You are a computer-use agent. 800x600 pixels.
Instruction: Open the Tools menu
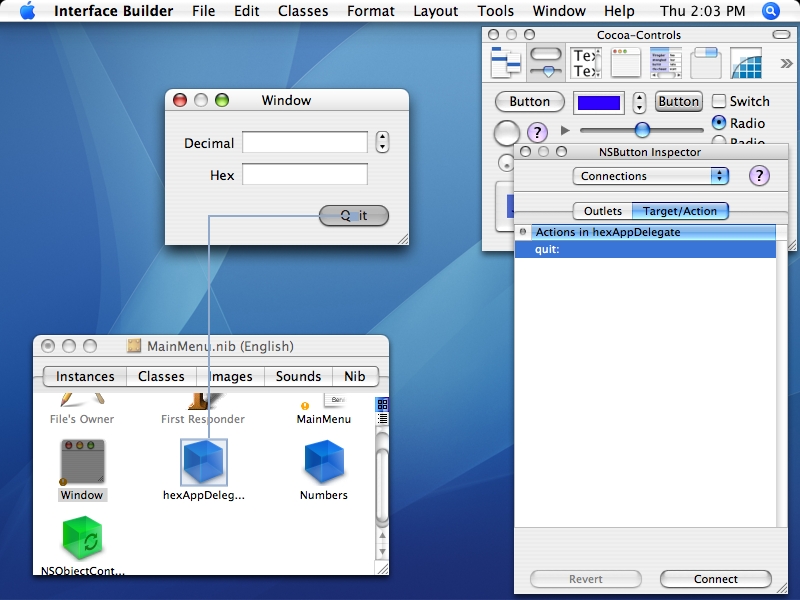pos(495,11)
